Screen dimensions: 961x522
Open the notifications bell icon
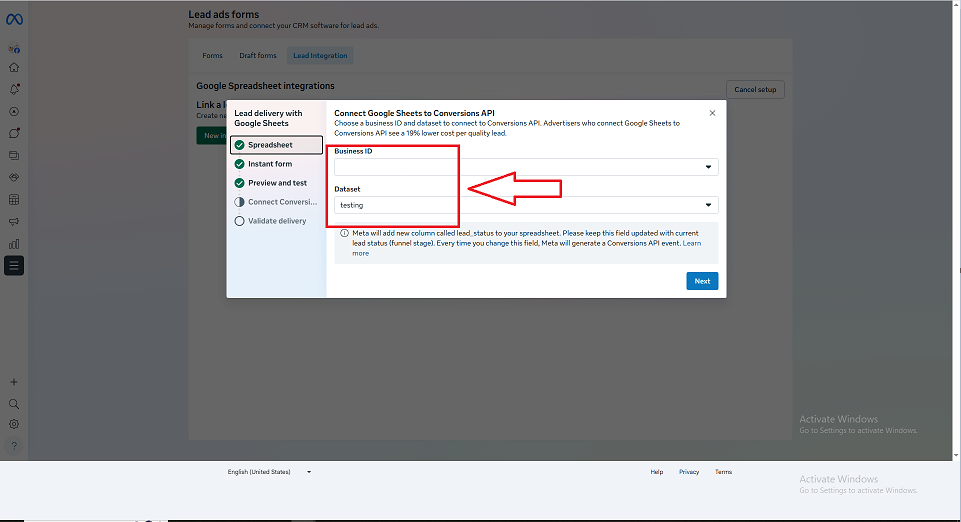point(14,89)
